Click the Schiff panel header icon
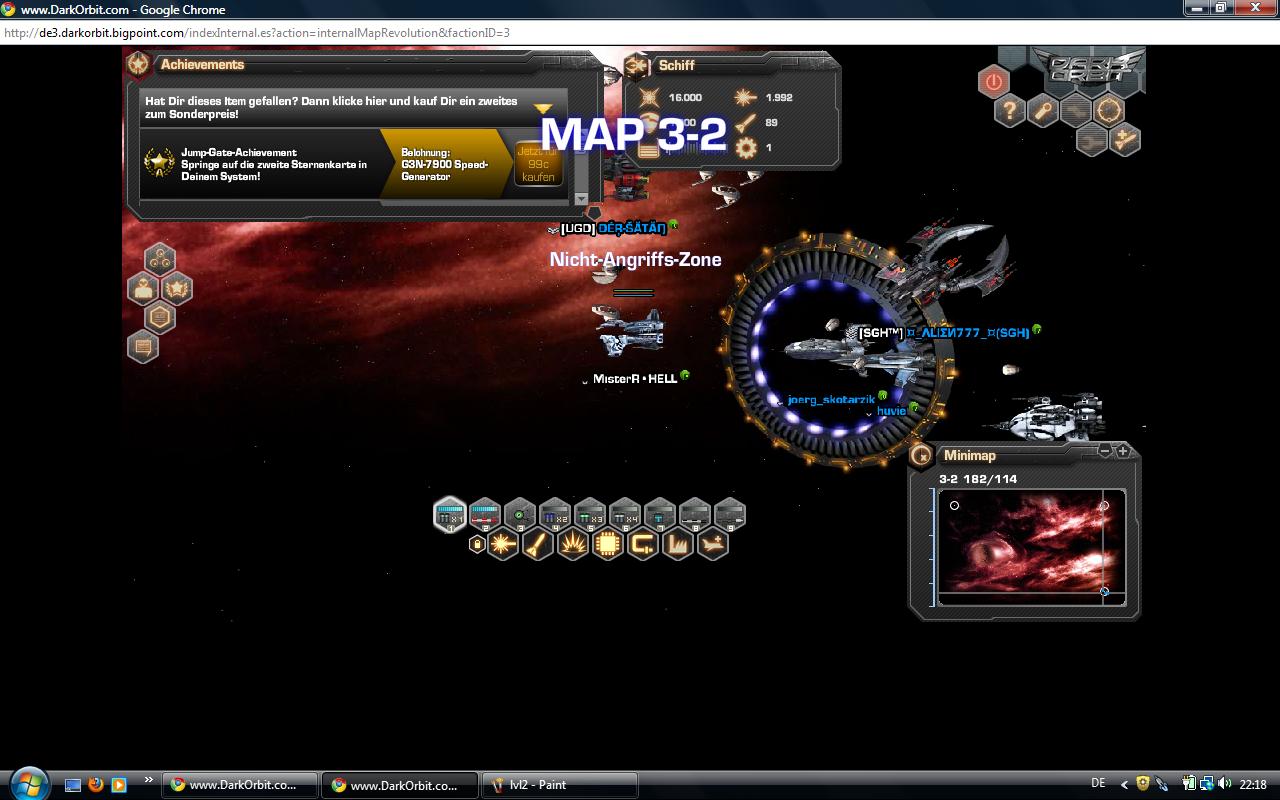 point(637,66)
